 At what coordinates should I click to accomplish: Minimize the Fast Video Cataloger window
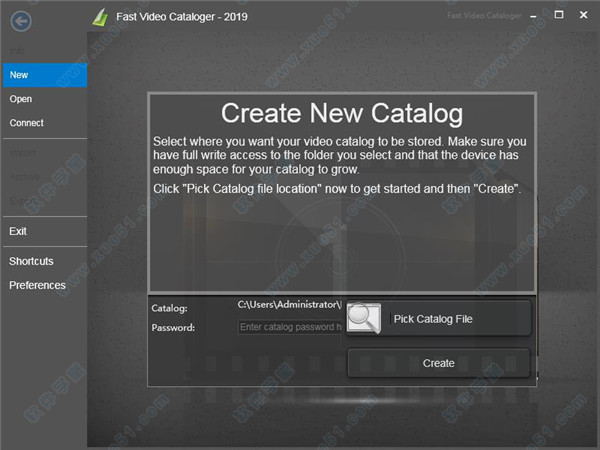click(x=533, y=16)
